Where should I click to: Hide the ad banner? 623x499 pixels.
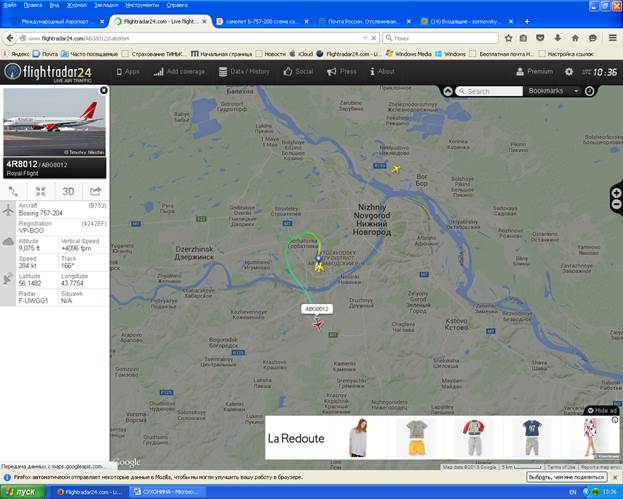(x=602, y=410)
